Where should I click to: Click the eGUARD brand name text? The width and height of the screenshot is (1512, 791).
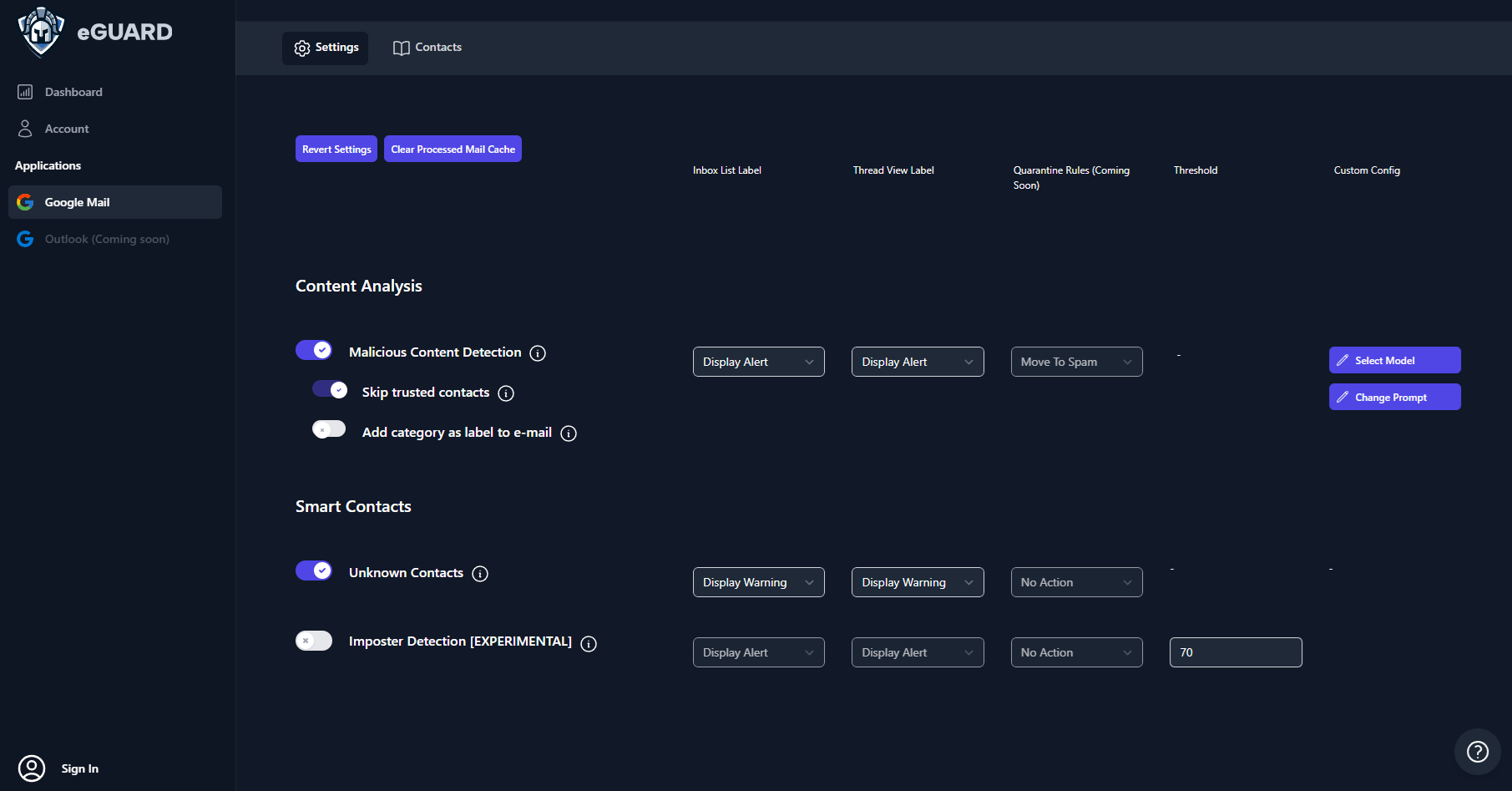(124, 32)
